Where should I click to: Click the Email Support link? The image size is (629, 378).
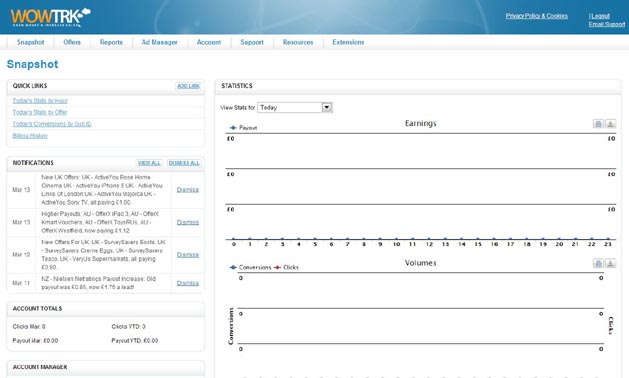pyautogui.click(x=607, y=24)
